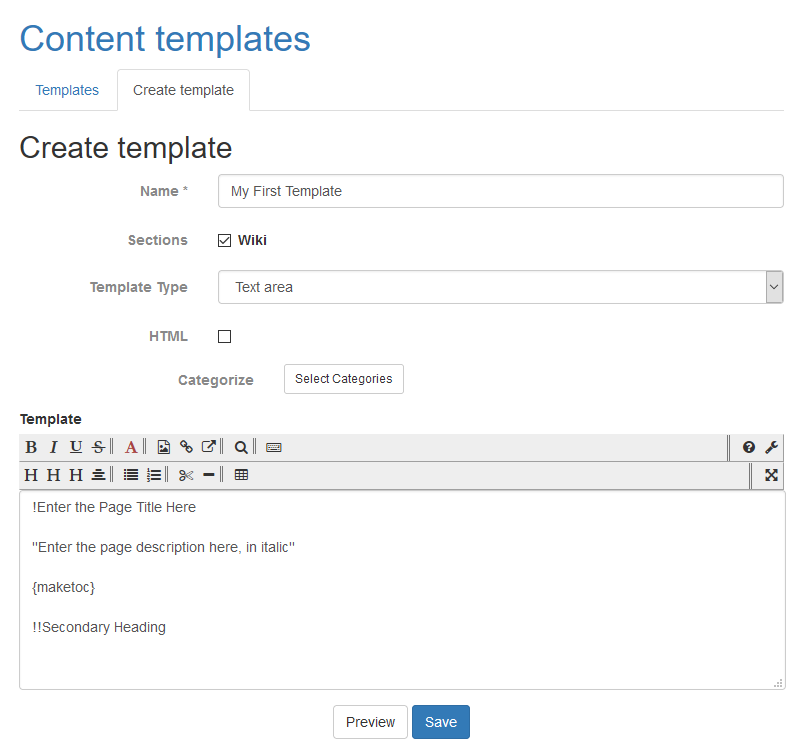This screenshot has height=749, width=802.
Task: Open editor settings with the wrench icon
Action: tap(771, 447)
